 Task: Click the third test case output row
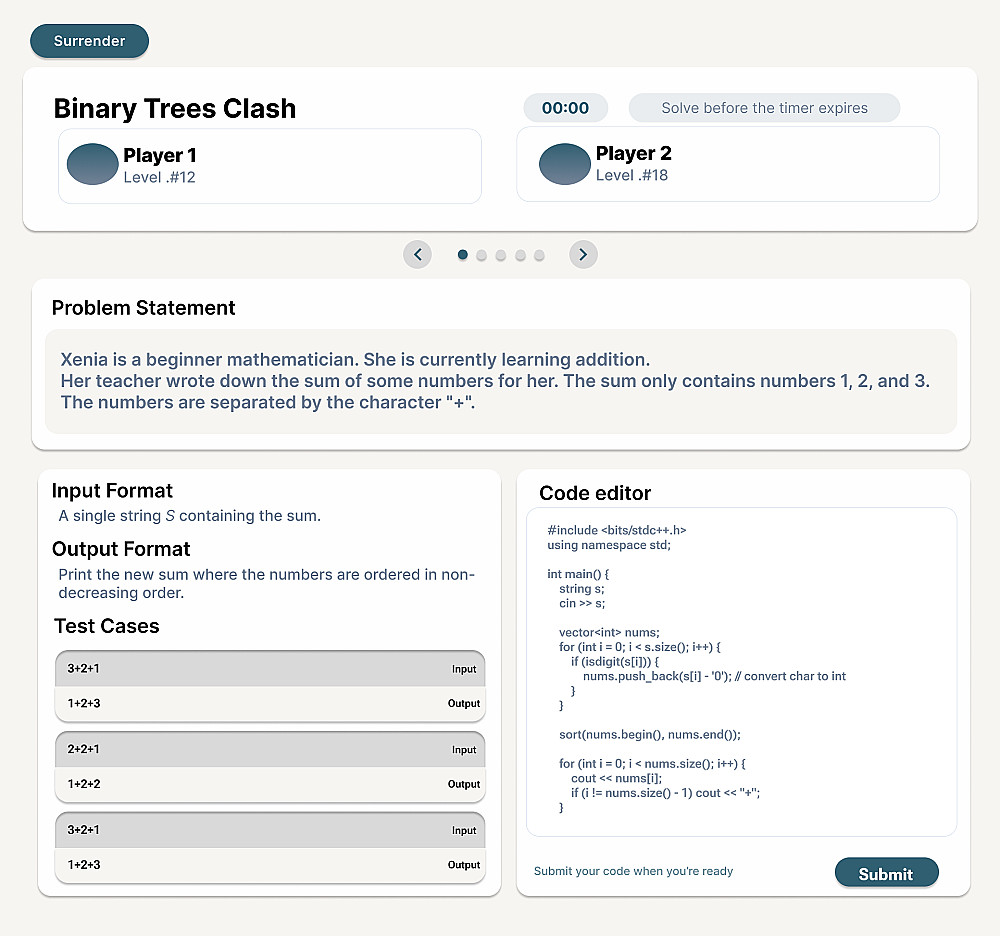coord(270,865)
